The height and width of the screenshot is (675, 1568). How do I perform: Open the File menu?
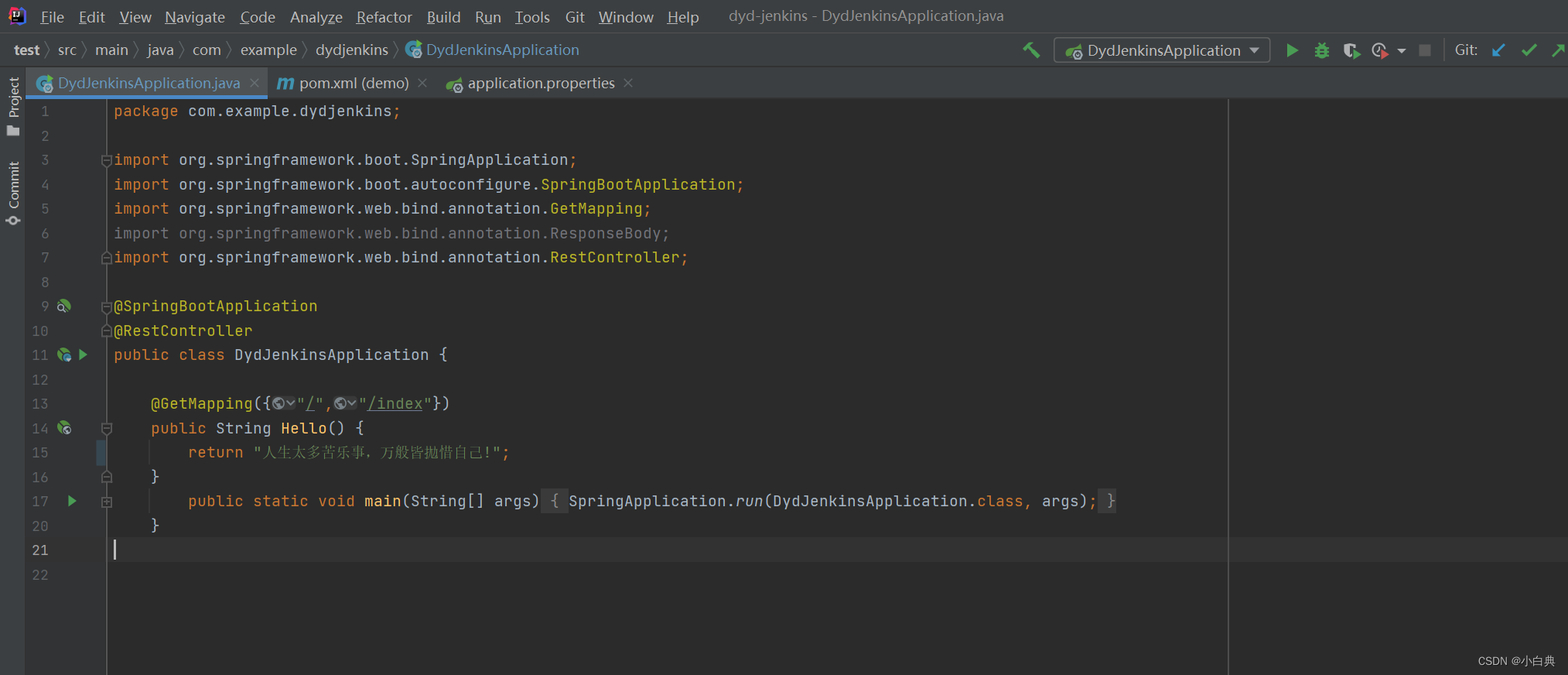[x=52, y=17]
